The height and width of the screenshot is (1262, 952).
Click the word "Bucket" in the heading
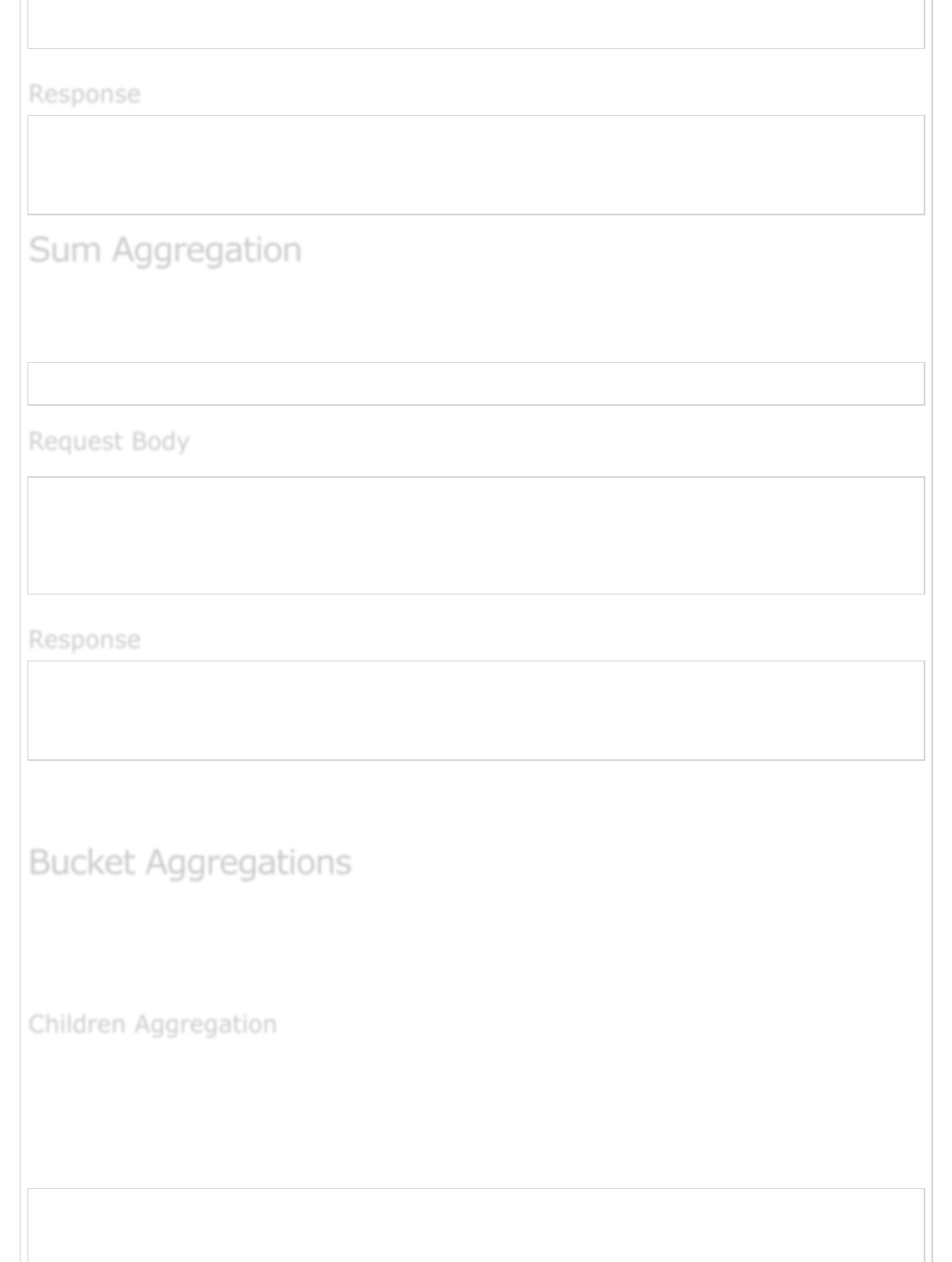pyautogui.click(x=81, y=862)
